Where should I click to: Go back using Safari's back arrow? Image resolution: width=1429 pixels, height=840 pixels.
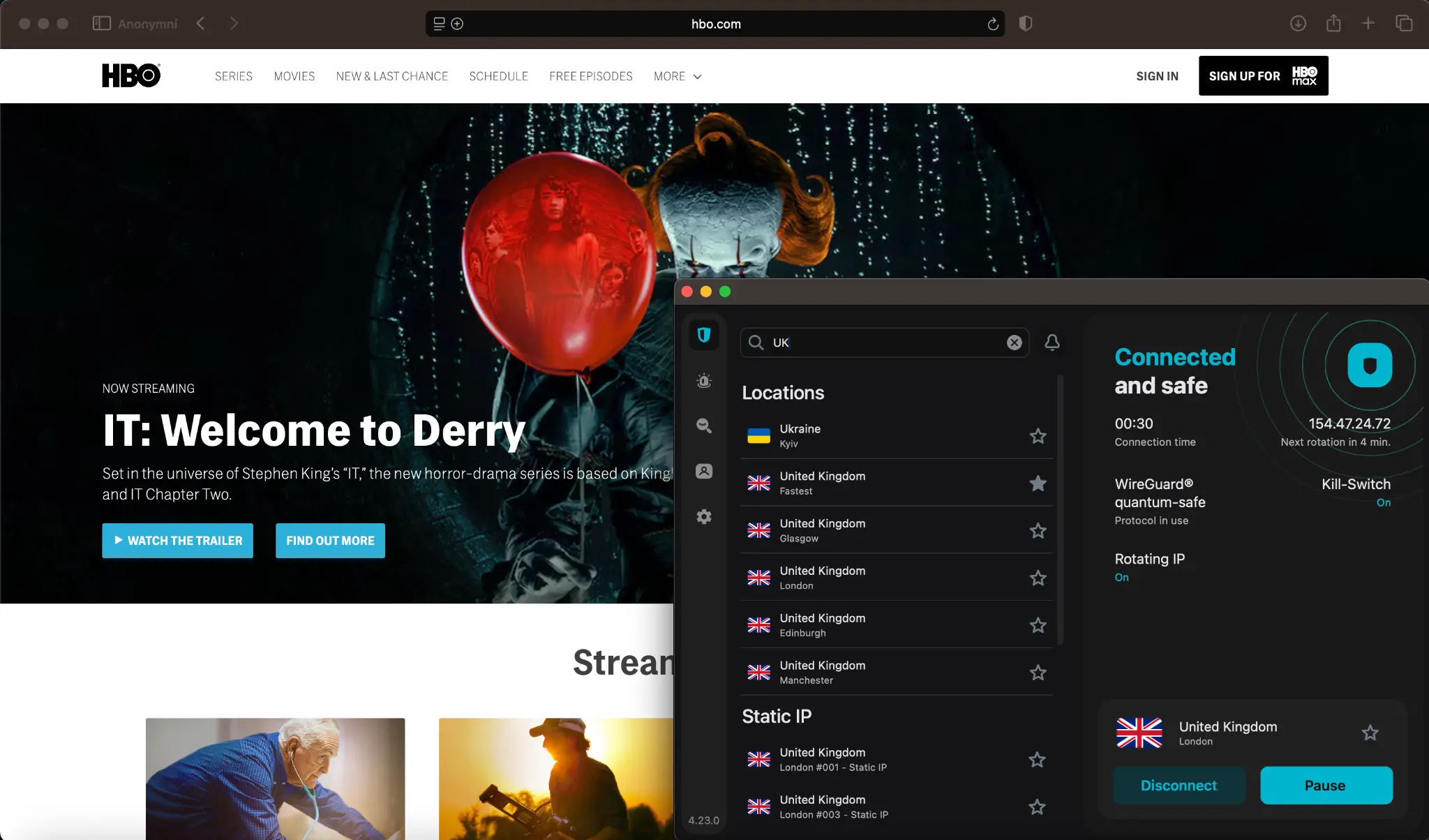201,23
